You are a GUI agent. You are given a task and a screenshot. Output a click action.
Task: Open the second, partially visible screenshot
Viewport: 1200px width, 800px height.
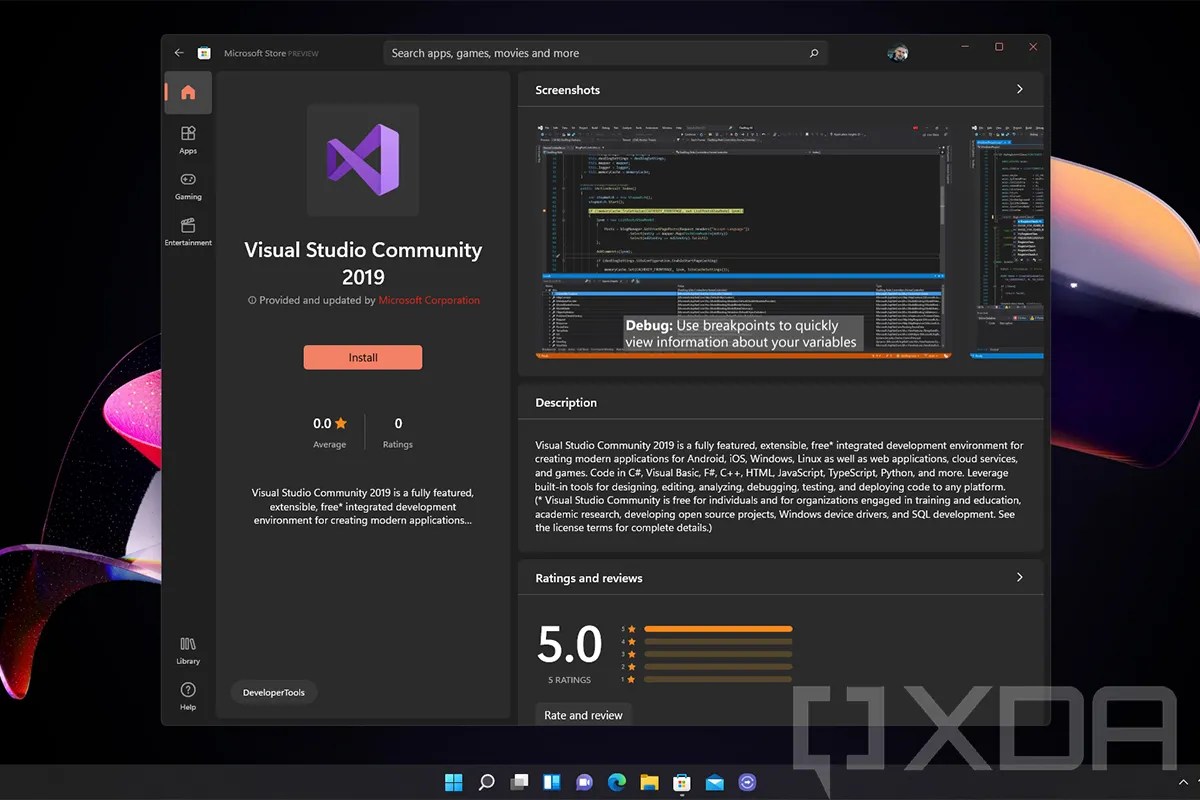click(x=1008, y=241)
